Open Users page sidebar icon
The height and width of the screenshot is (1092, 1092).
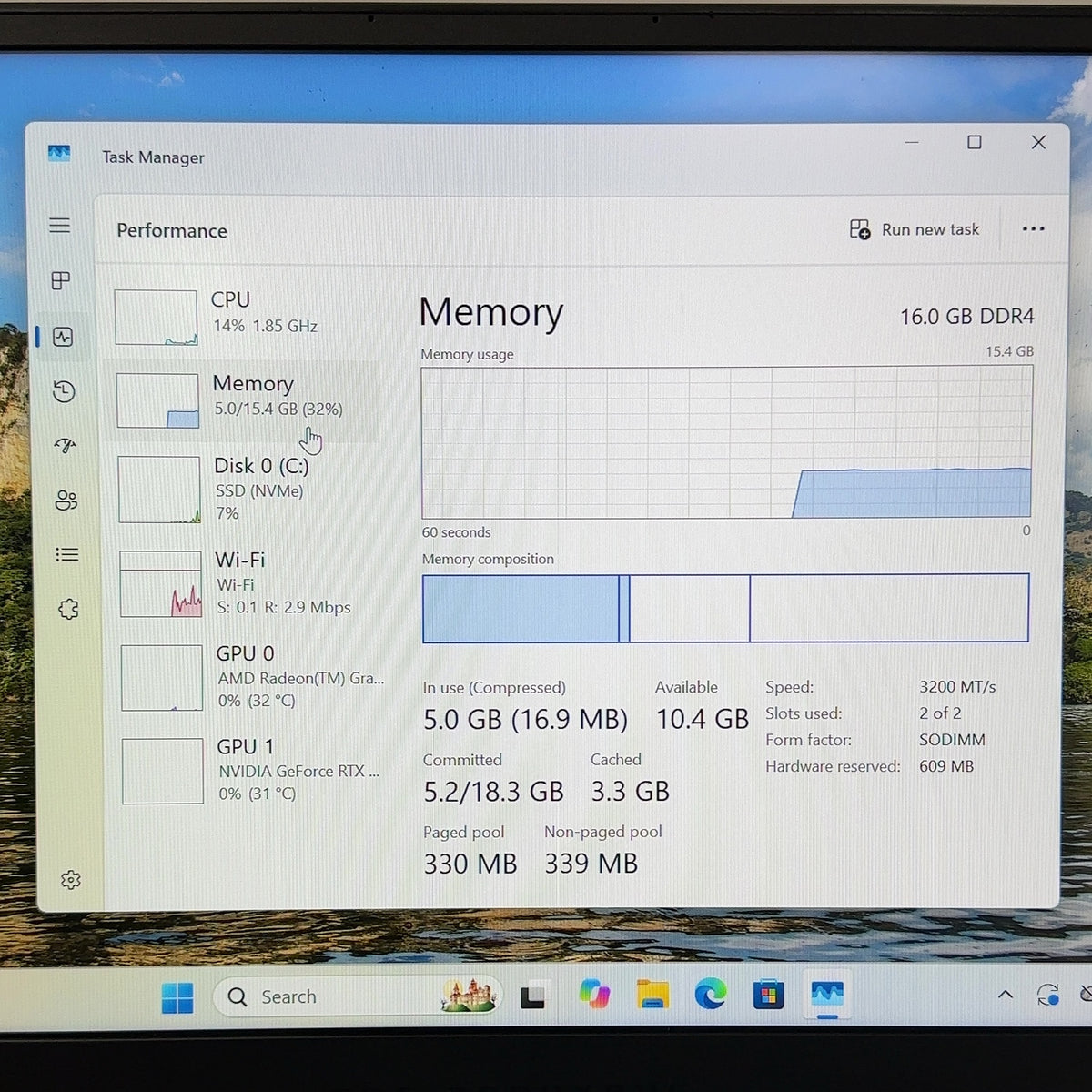pyautogui.click(x=66, y=500)
